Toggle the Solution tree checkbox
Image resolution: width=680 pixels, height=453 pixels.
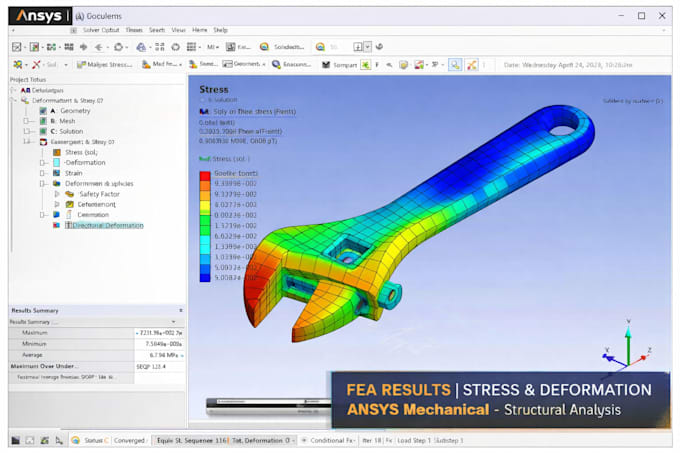(x=26, y=131)
